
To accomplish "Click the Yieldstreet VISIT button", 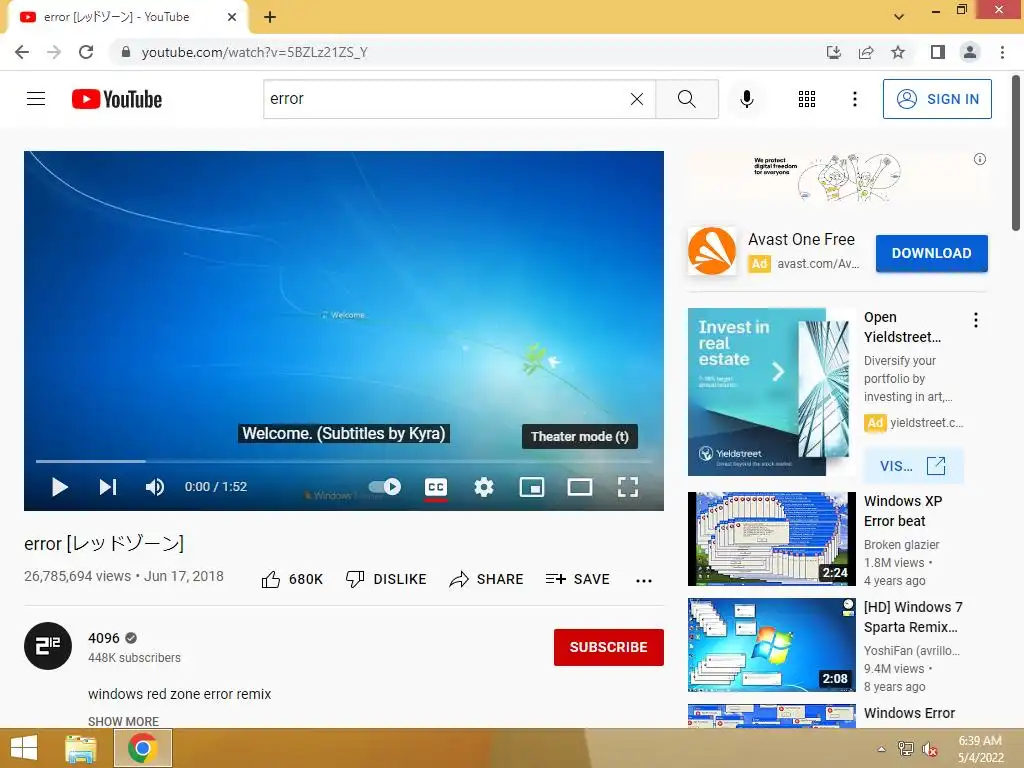I will (x=913, y=466).
